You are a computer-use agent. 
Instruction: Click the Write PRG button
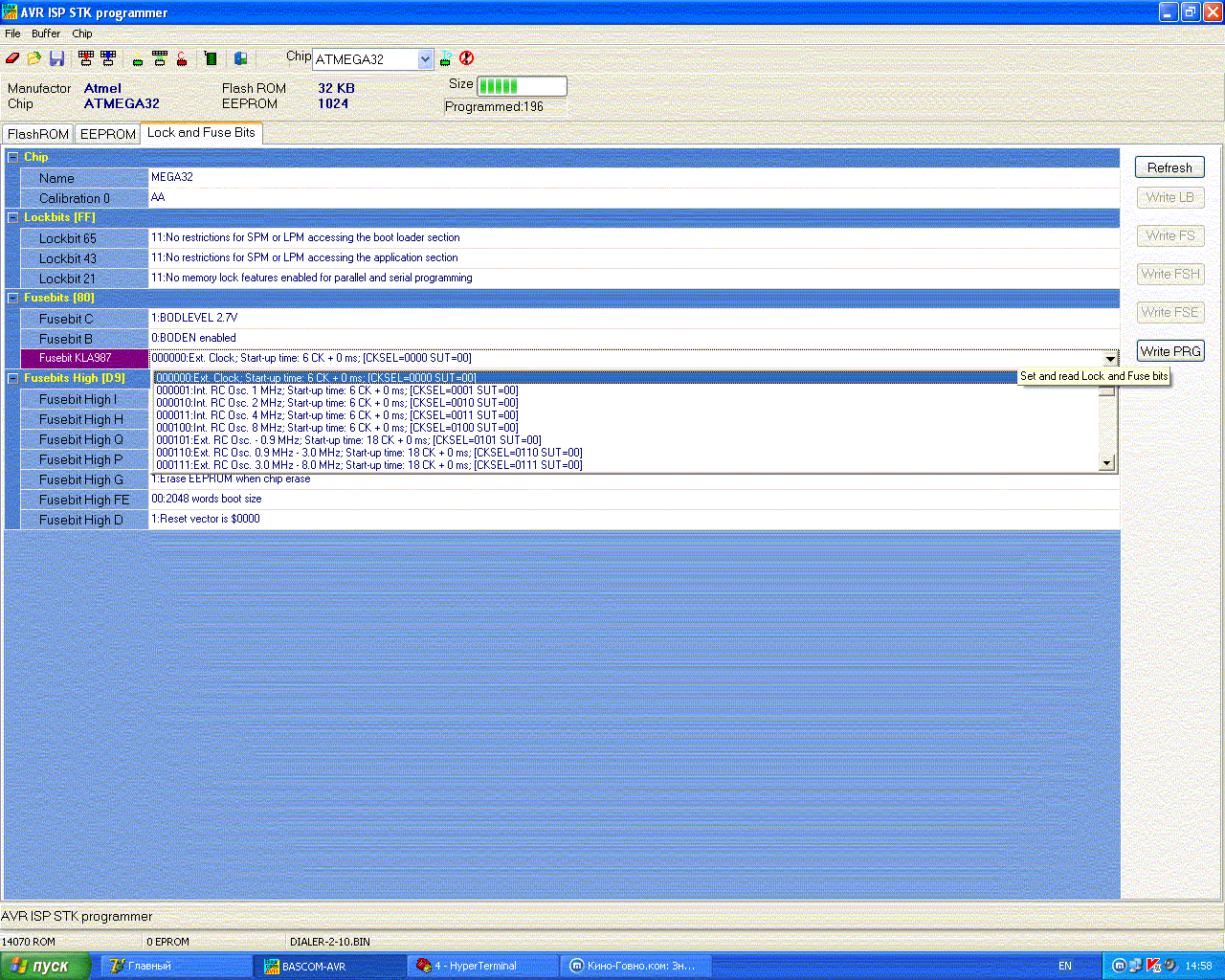[1169, 351]
